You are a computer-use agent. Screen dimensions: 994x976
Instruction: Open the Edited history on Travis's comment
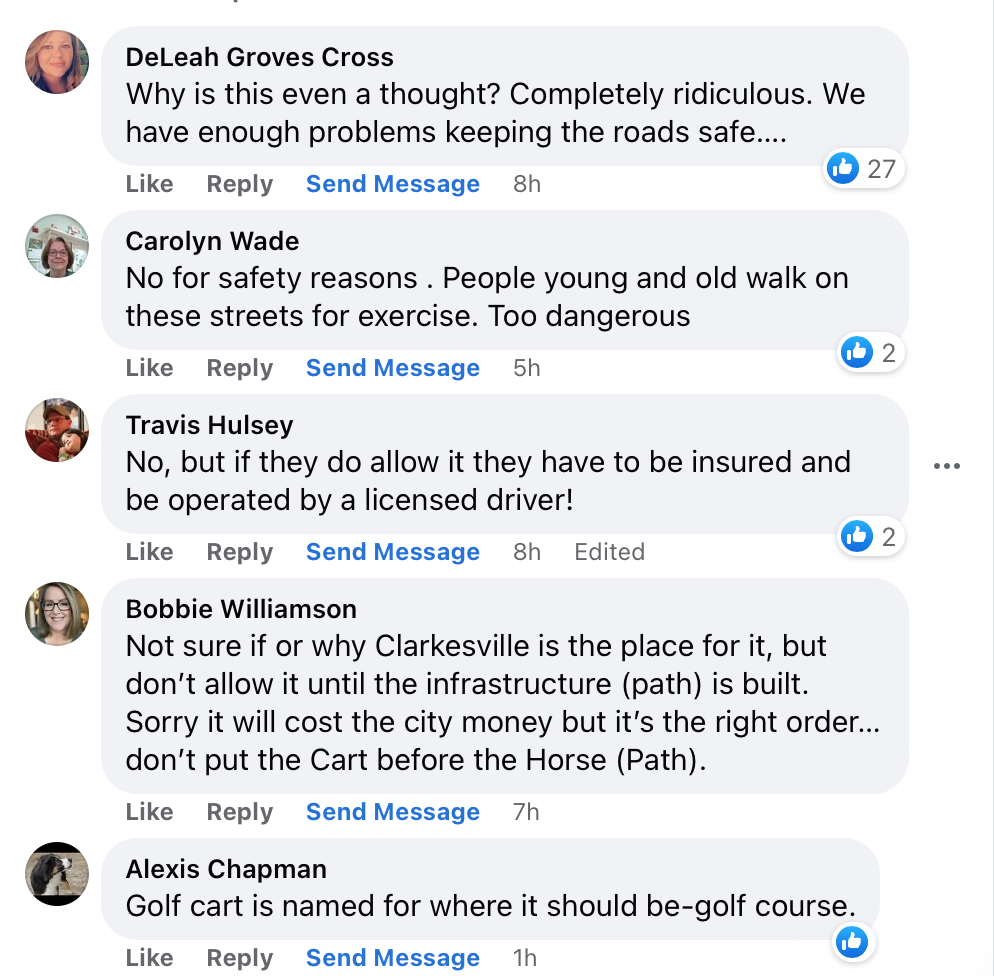[x=609, y=552]
